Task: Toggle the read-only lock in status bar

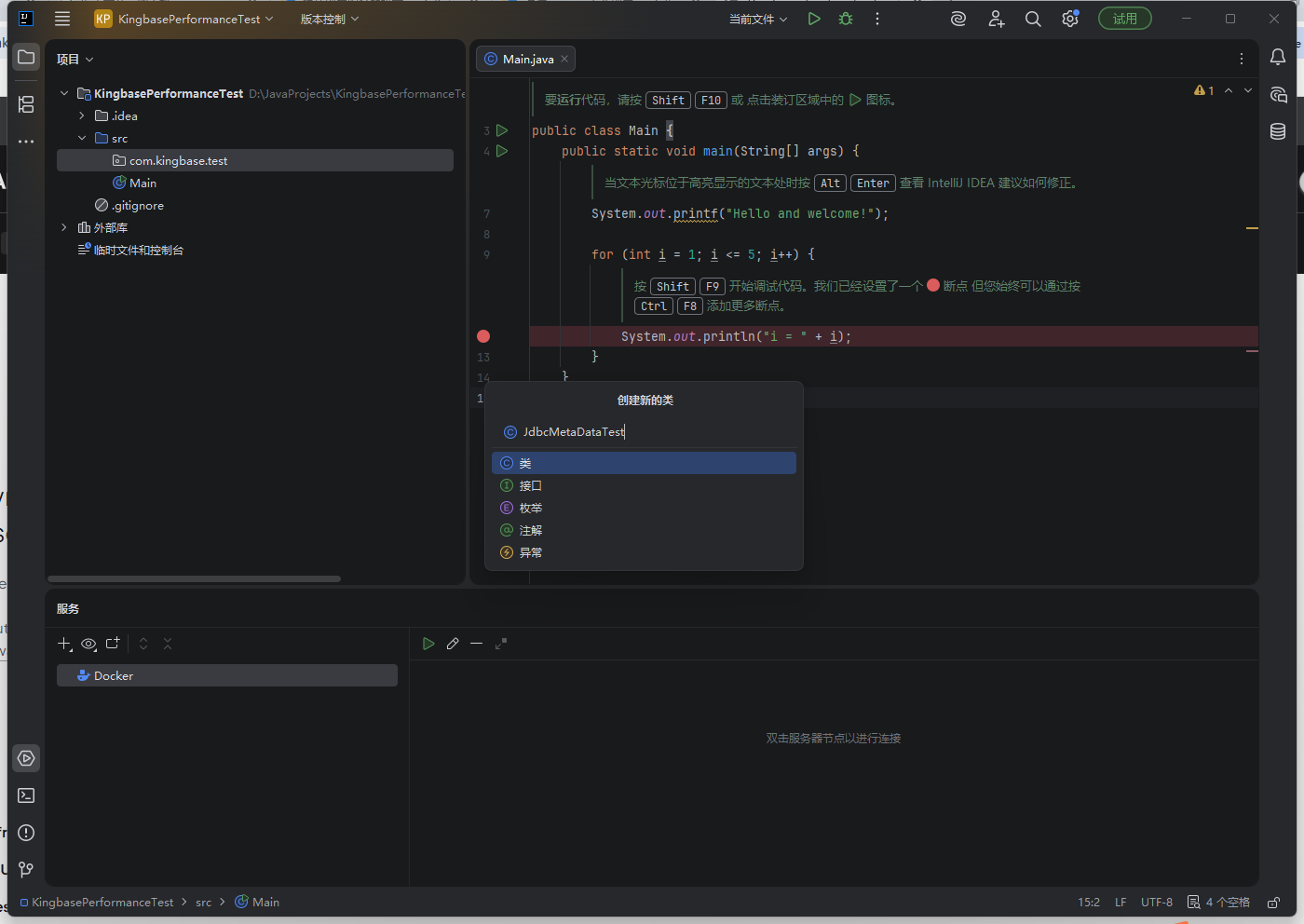Action: pos(1273,902)
